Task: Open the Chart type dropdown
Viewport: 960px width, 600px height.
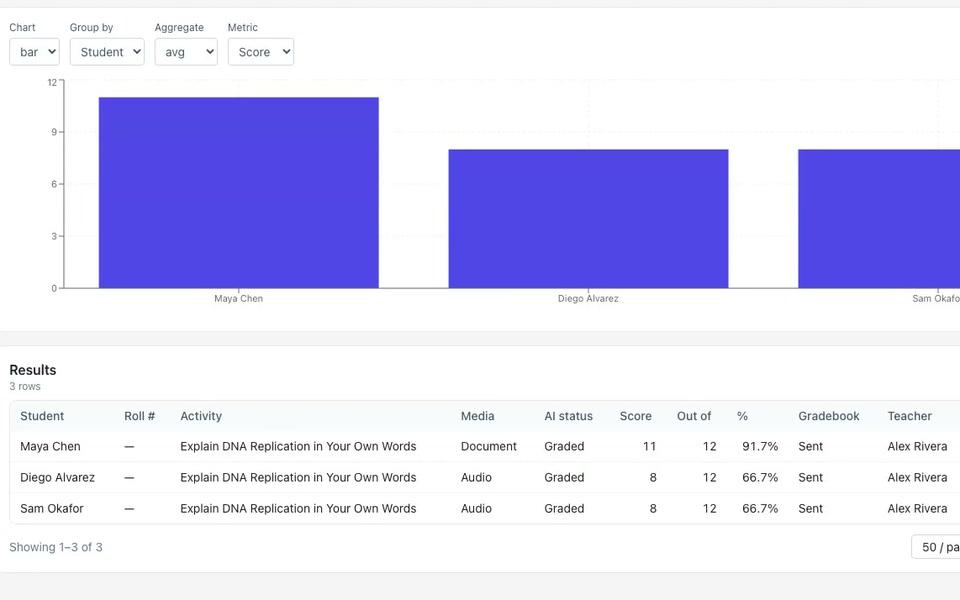Action: point(34,52)
